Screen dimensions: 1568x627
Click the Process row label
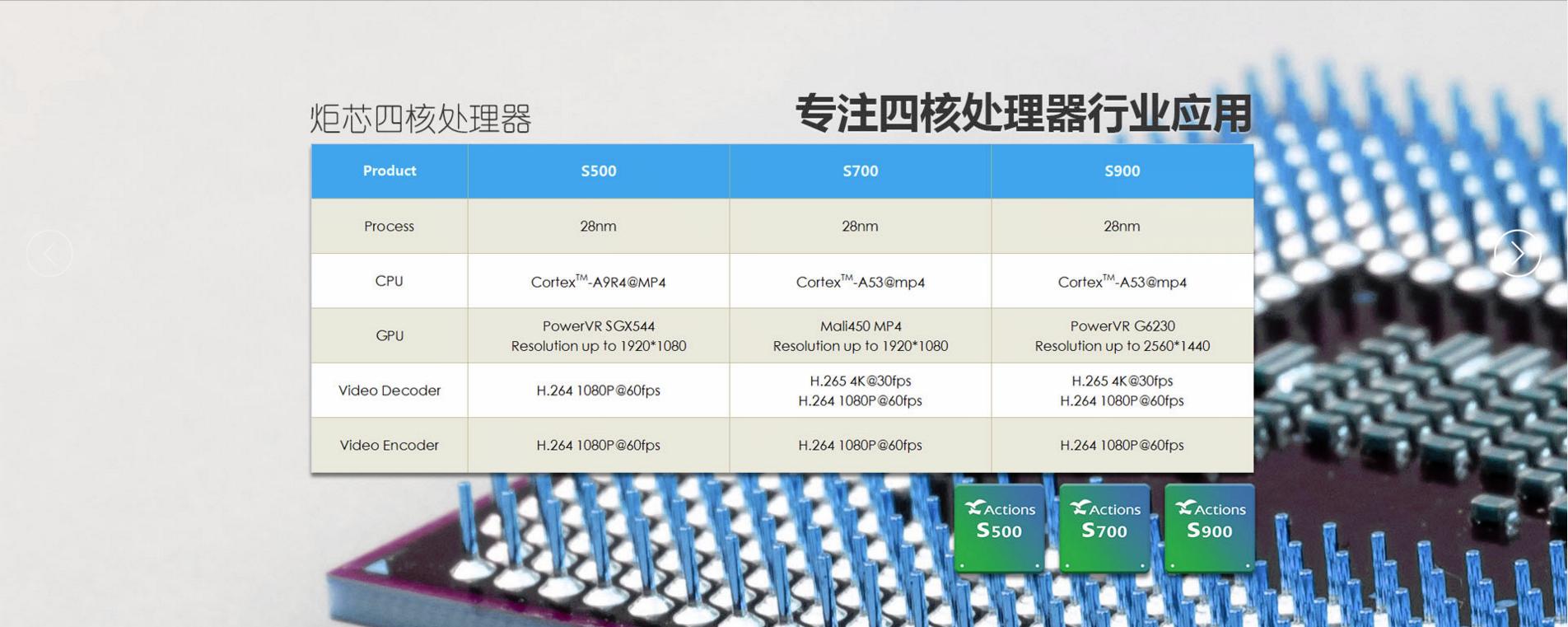(390, 226)
